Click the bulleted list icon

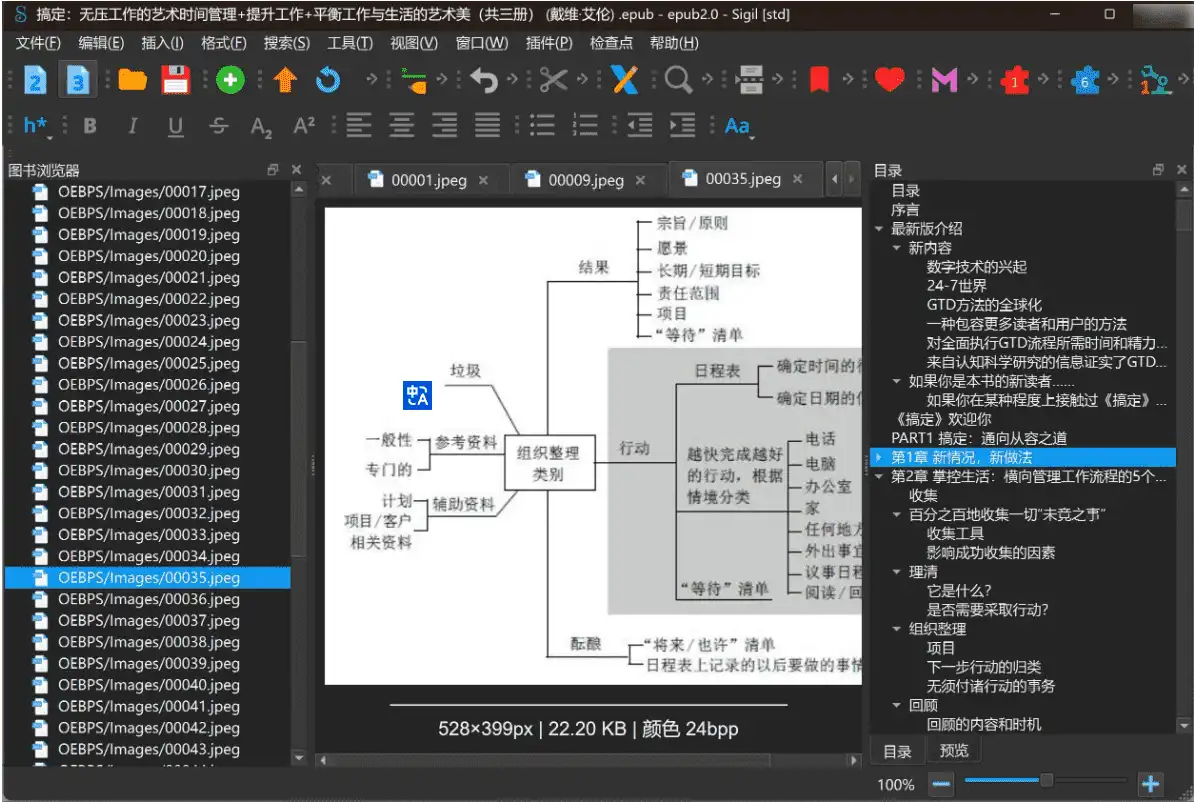(542, 125)
